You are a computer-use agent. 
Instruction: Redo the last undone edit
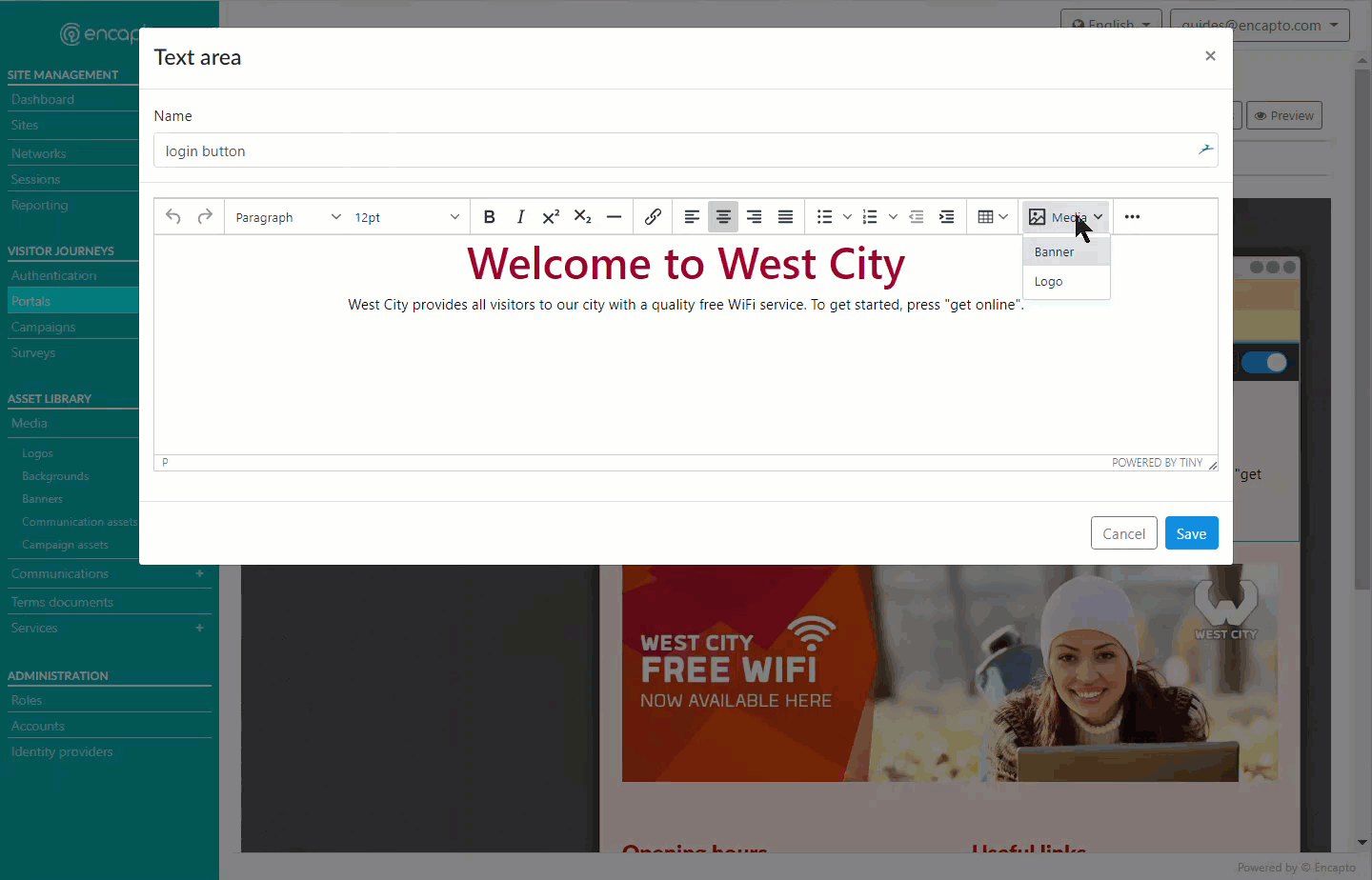205,217
